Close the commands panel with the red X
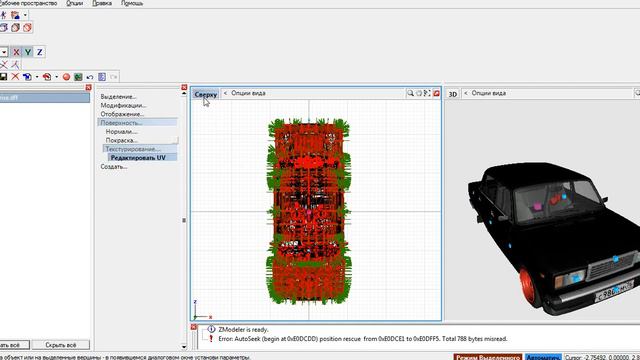The width and height of the screenshot is (640, 360). (184, 87)
